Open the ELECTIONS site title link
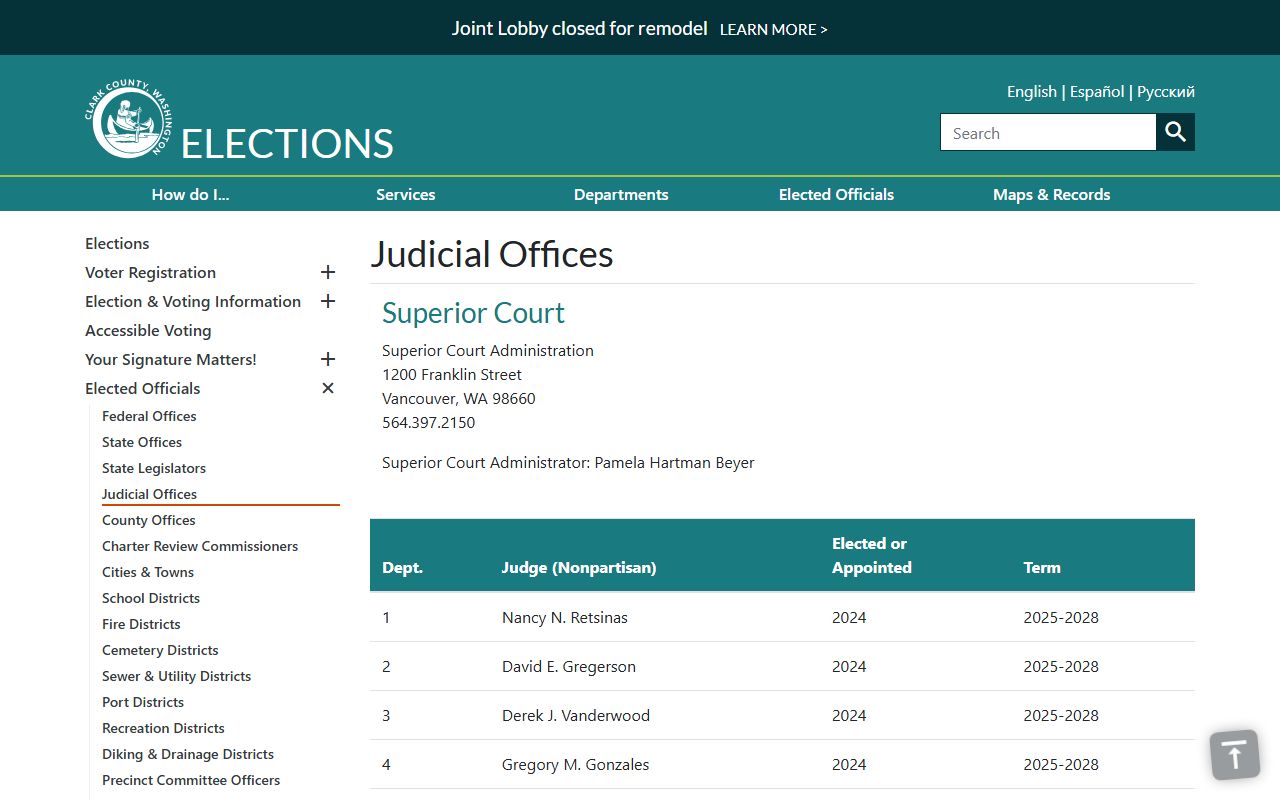Image resolution: width=1280 pixels, height=800 pixels. point(287,143)
